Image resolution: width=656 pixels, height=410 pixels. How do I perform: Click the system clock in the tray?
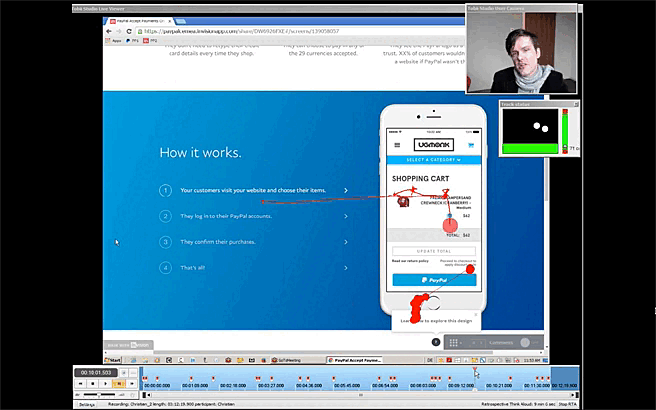tap(532, 360)
